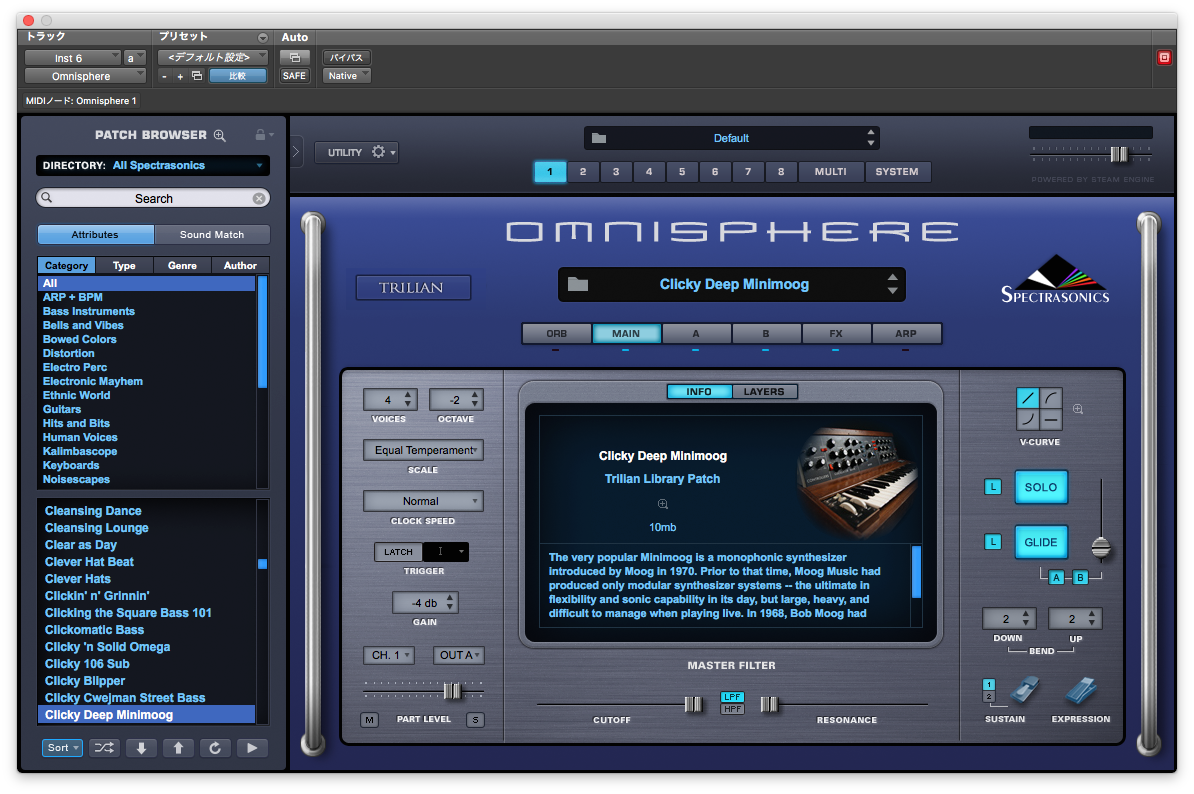The image size is (1194, 794).
Task: Toggle glide layer A button
Action: tap(1055, 577)
